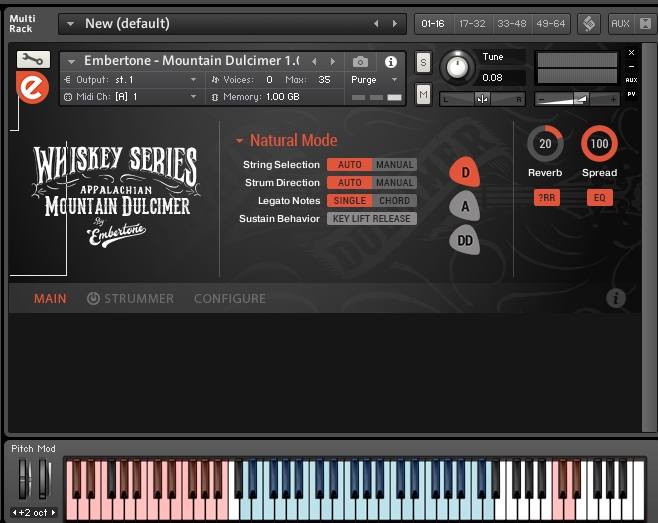
Task: Select the A string pick
Action: click(465, 206)
